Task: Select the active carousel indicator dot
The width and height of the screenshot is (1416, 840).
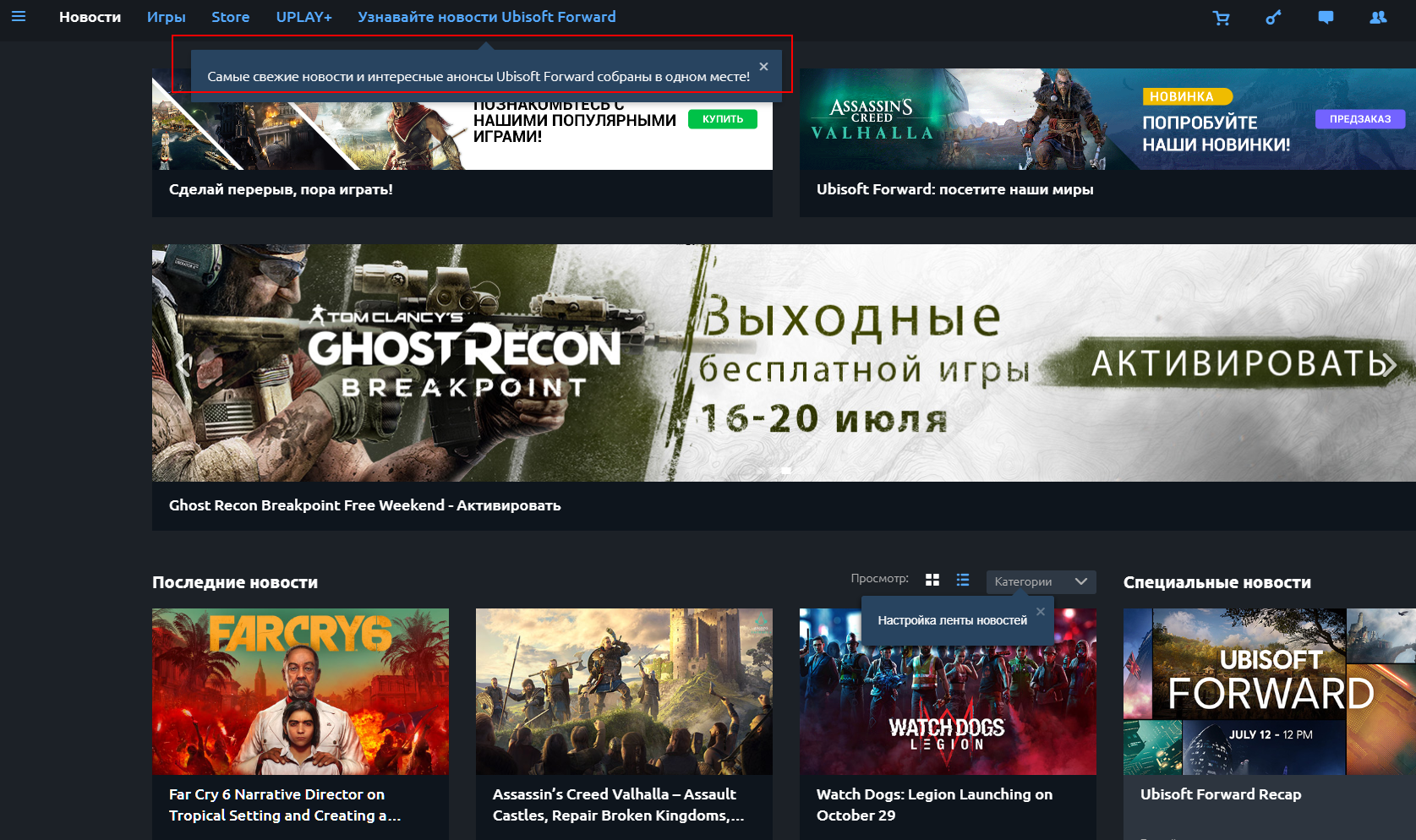Action: 786,470
